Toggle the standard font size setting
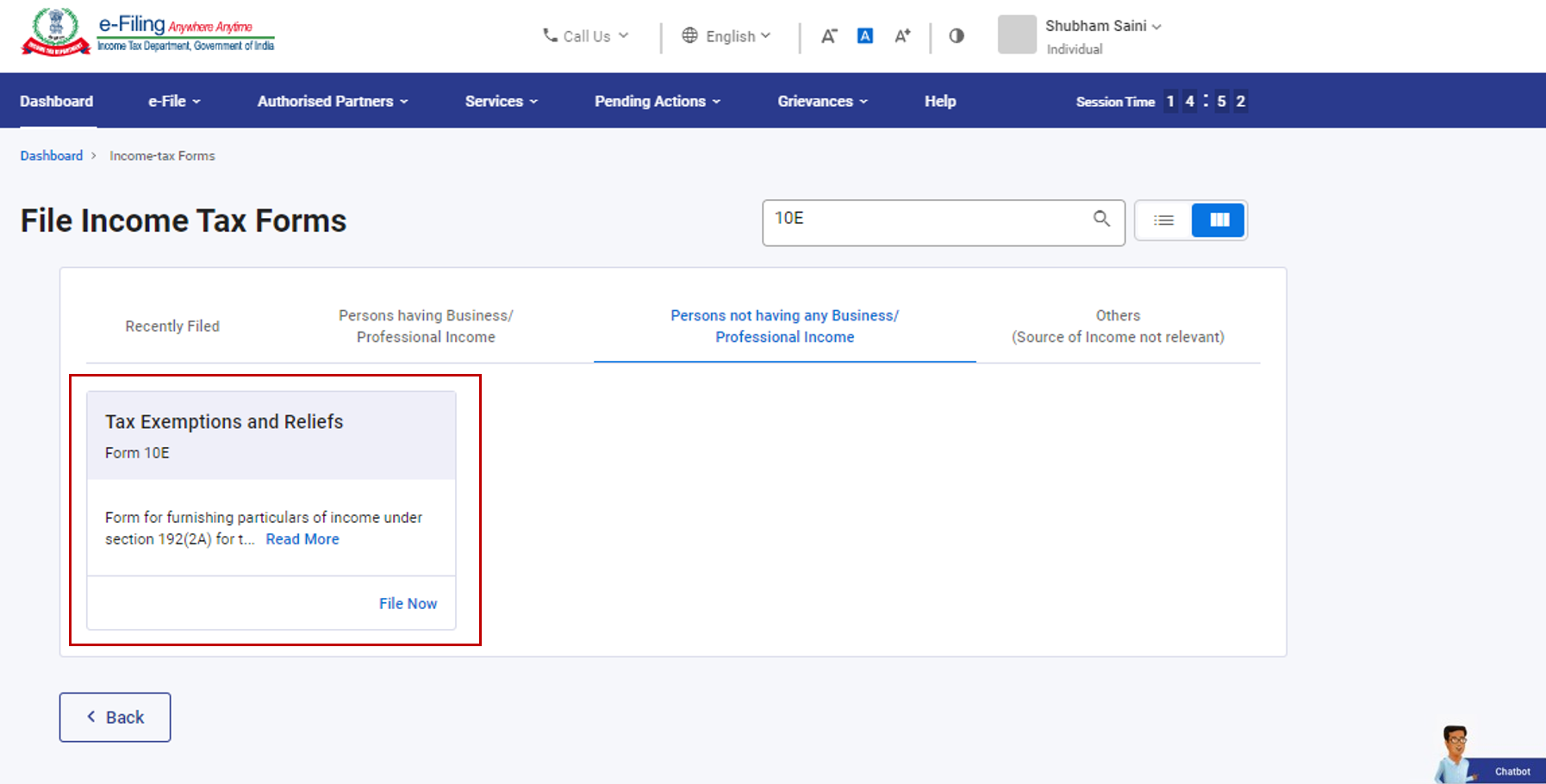The image size is (1546, 784). 864,35
